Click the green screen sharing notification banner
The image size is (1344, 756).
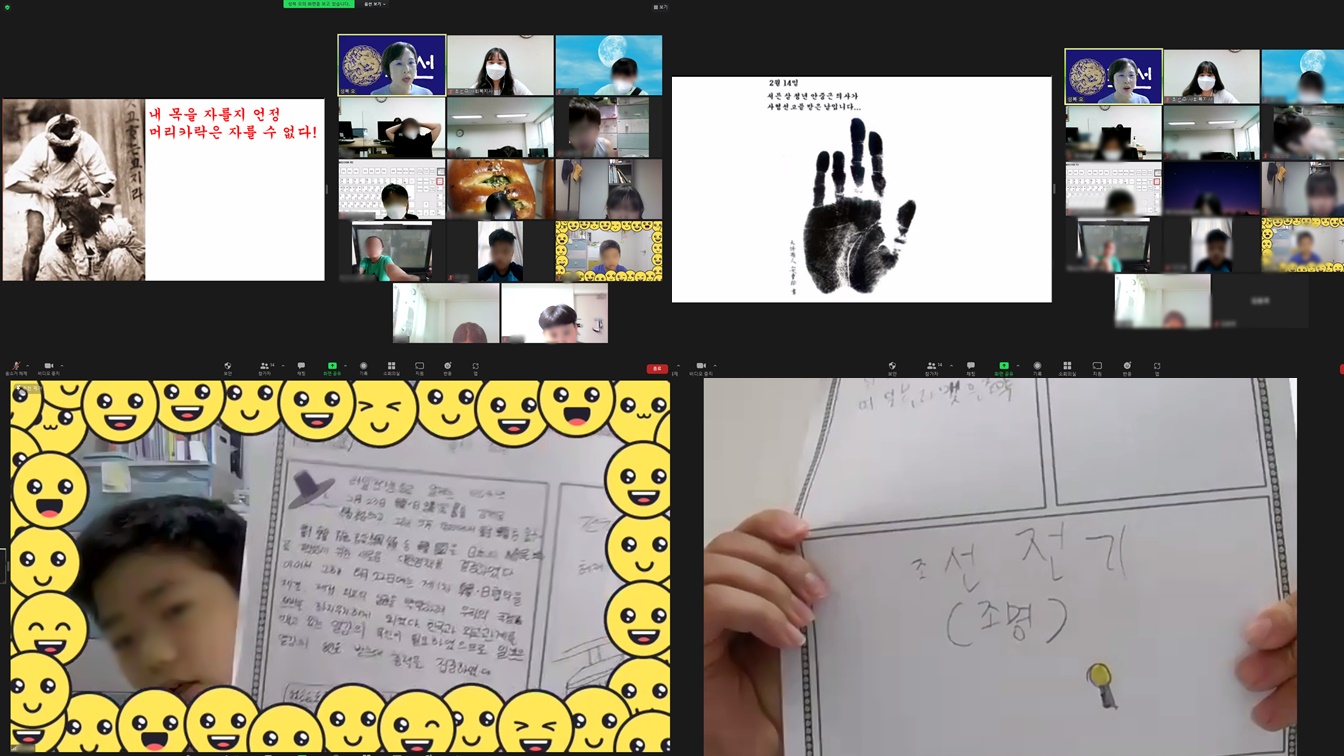point(319,4)
